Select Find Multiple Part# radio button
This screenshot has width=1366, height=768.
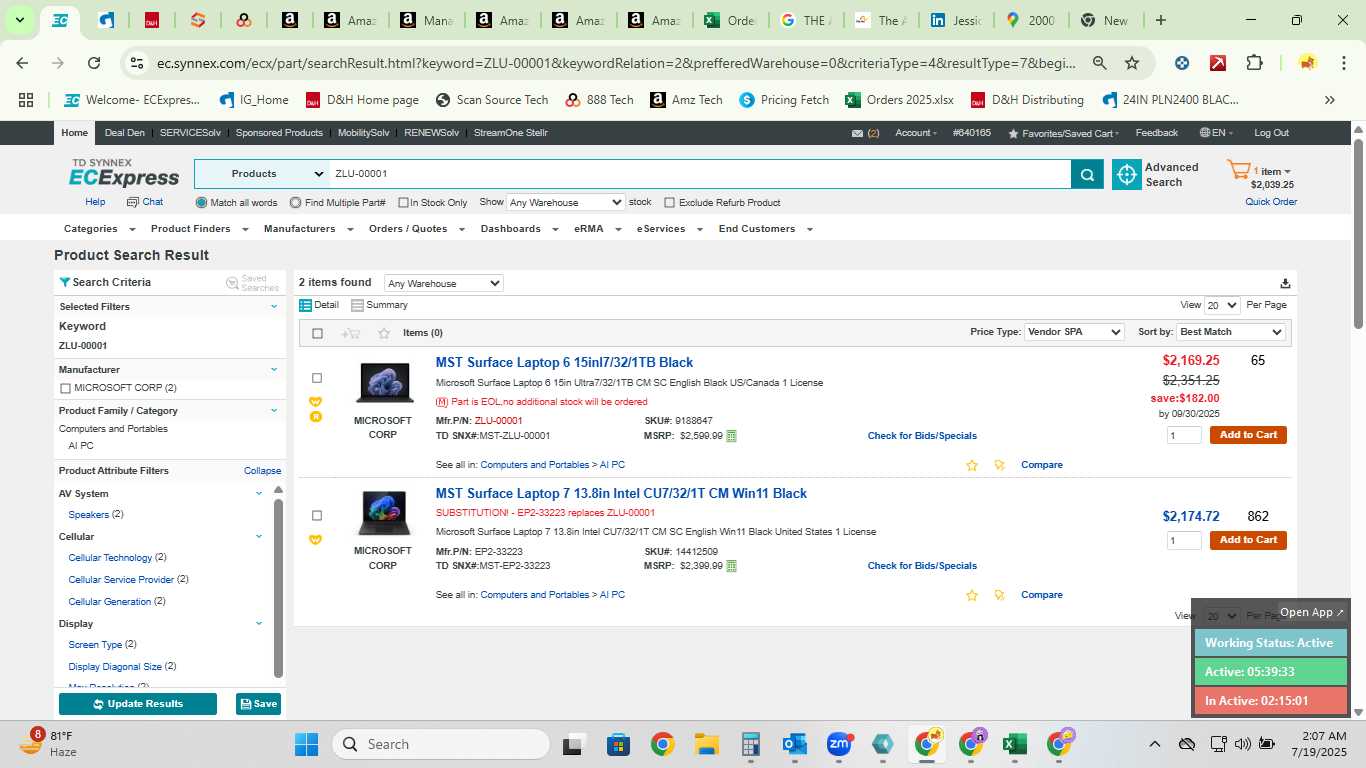click(295, 202)
